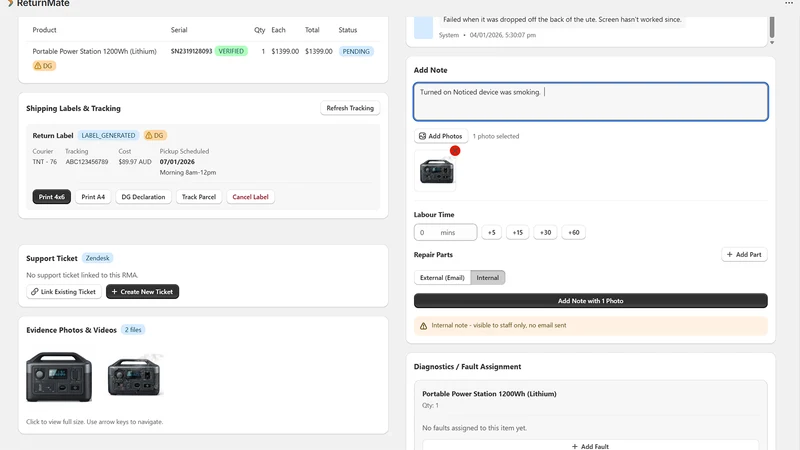Remove the selected photo via red badge
The height and width of the screenshot is (450, 800).
[455, 151]
